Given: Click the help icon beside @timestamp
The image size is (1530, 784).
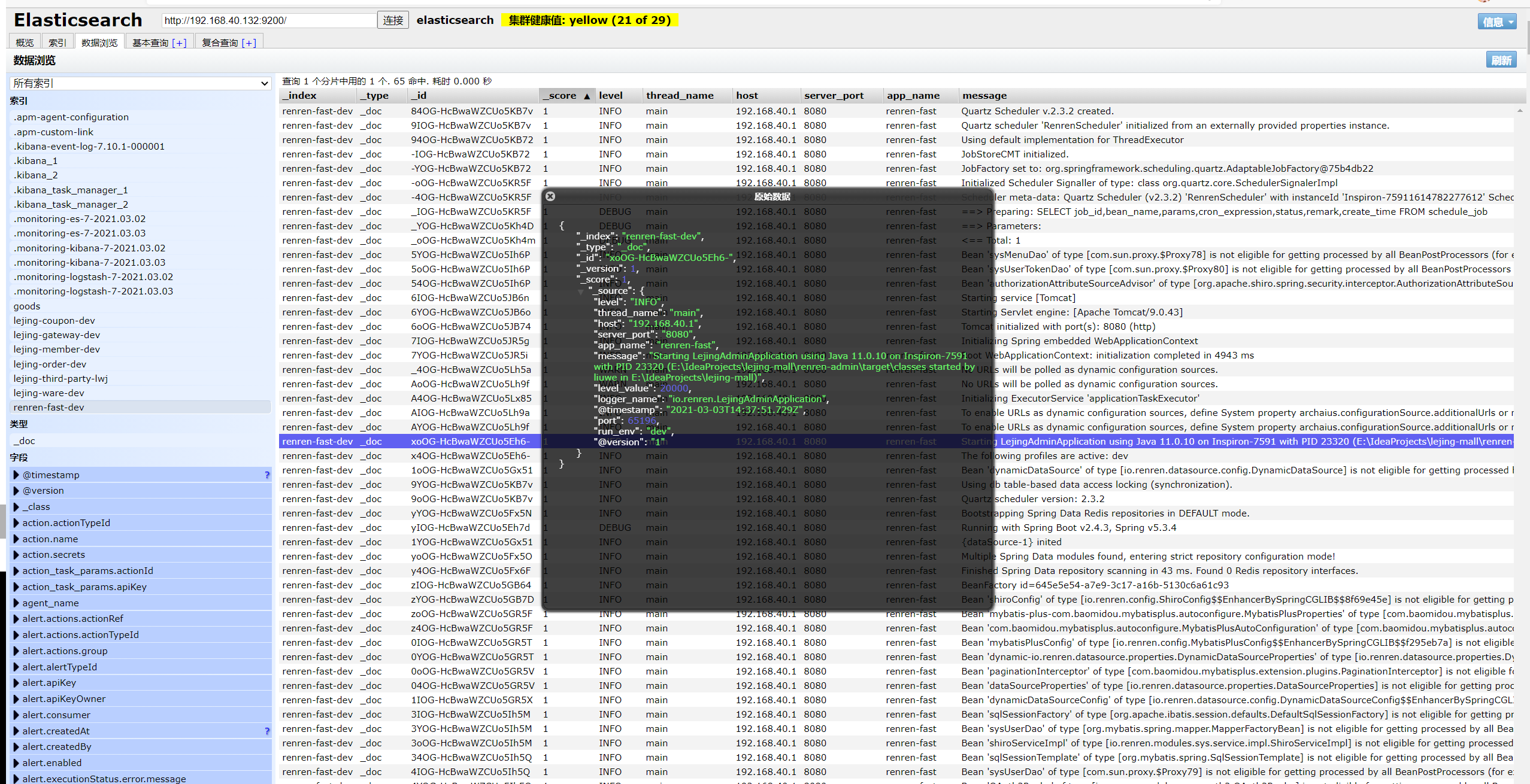Looking at the screenshot, I should pos(267,475).
